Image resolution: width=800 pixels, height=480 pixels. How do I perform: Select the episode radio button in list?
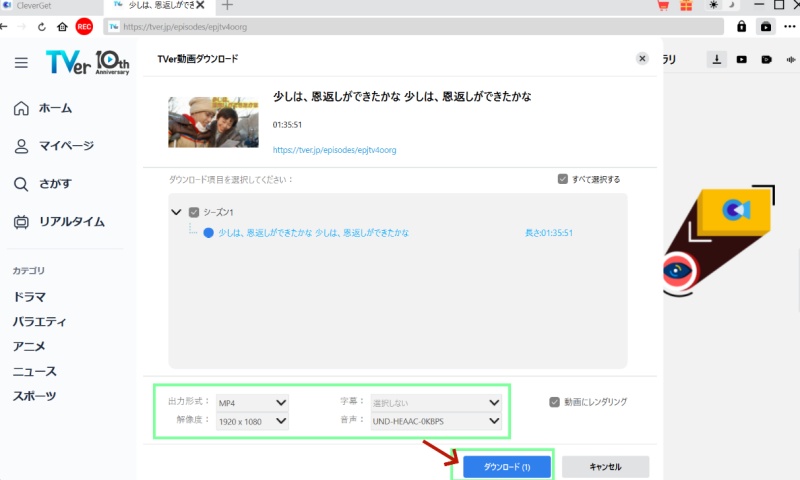(x=208, y=233)
